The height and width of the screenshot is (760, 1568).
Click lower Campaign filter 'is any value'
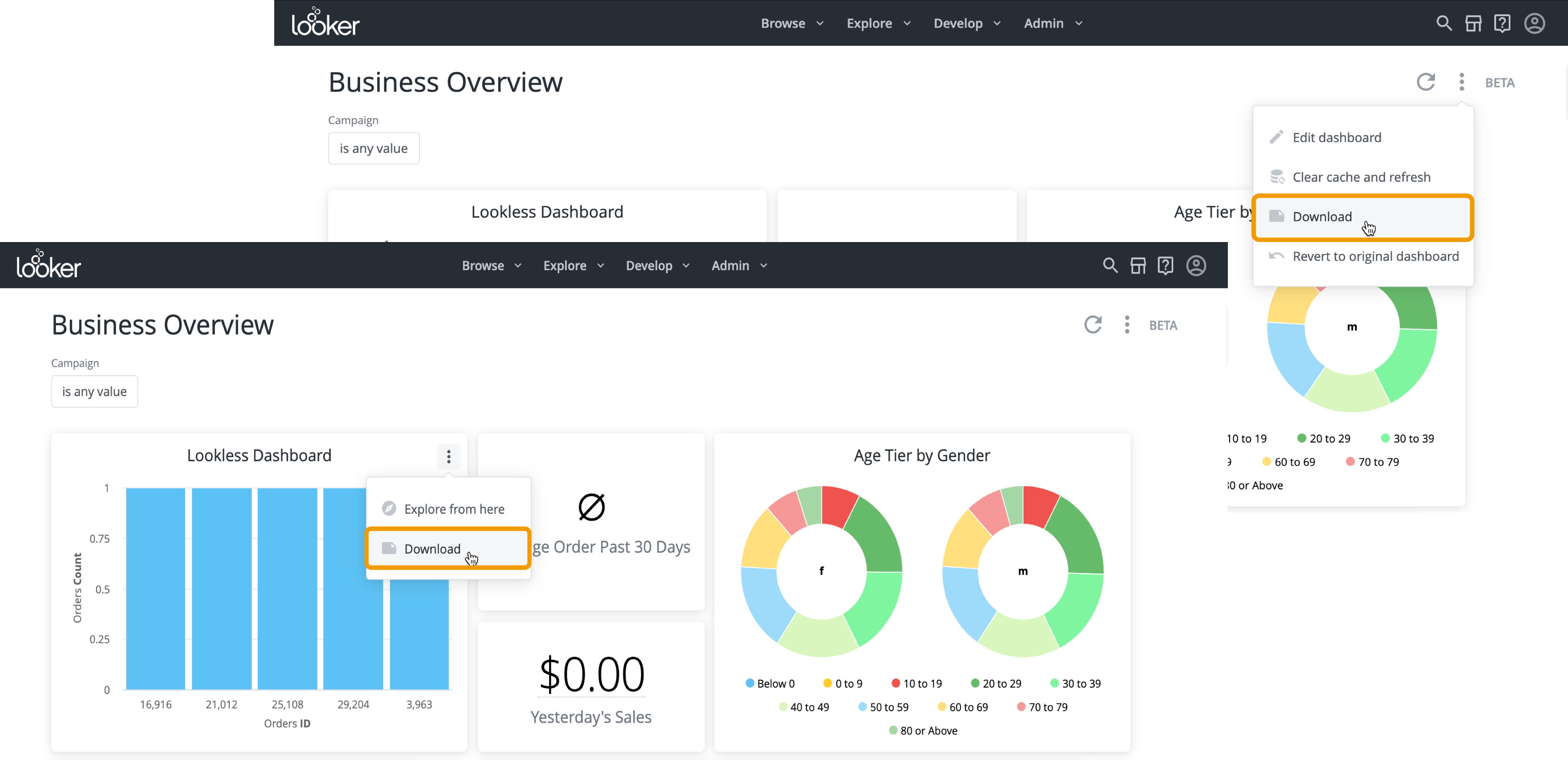(x=94, y=392)
